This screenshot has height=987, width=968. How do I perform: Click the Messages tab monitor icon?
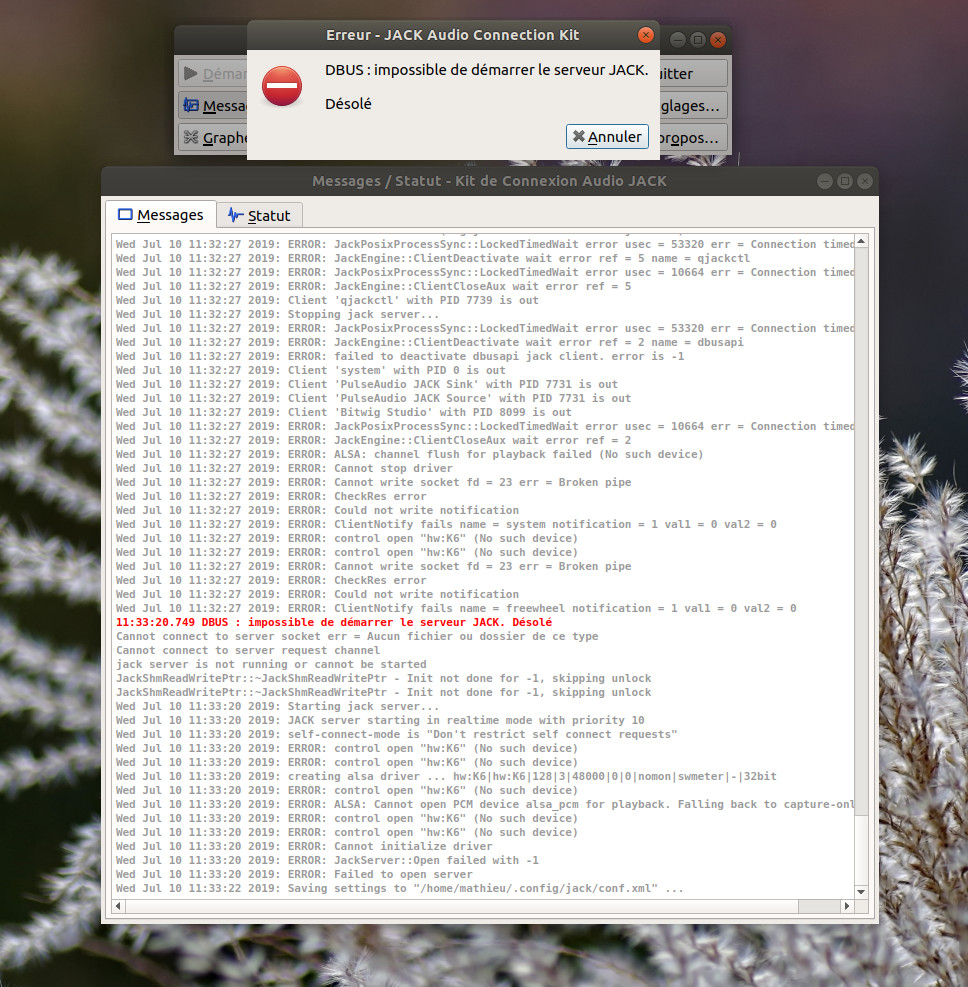click(x=125, y=215)
